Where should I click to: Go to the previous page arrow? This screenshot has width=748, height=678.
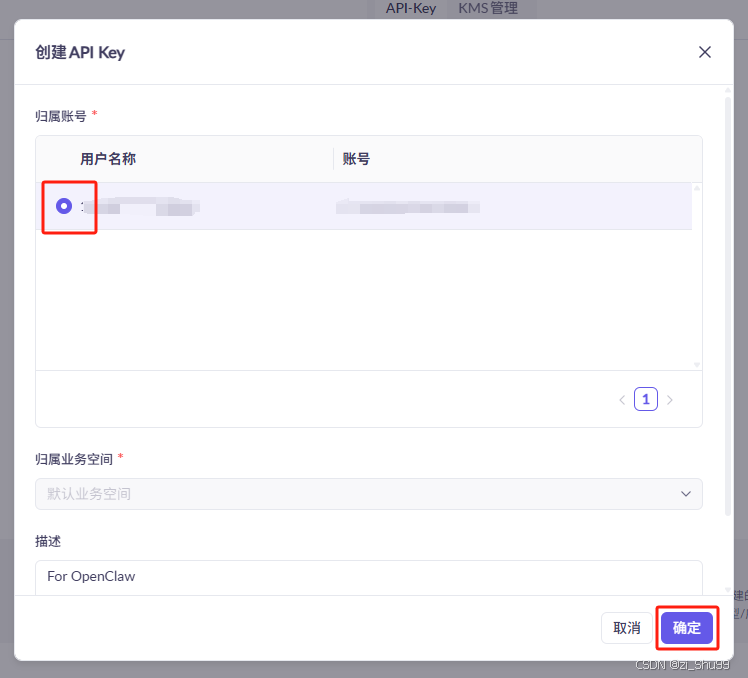(x=622, y=400)
